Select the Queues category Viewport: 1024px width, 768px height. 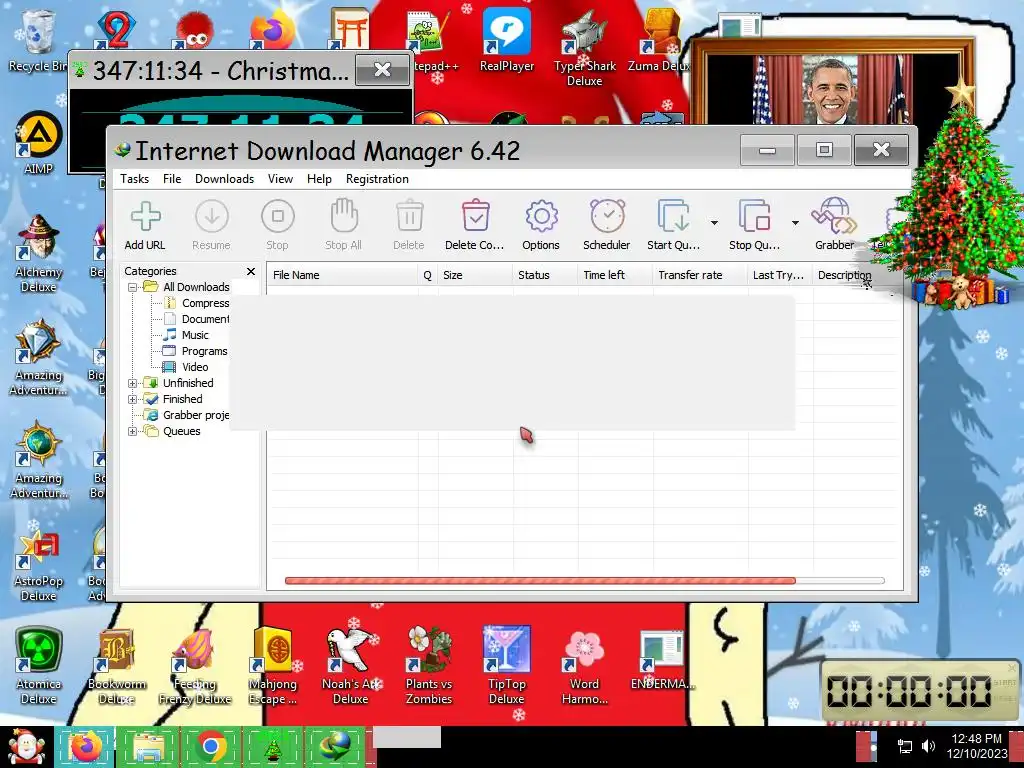[x=182, y=431]
